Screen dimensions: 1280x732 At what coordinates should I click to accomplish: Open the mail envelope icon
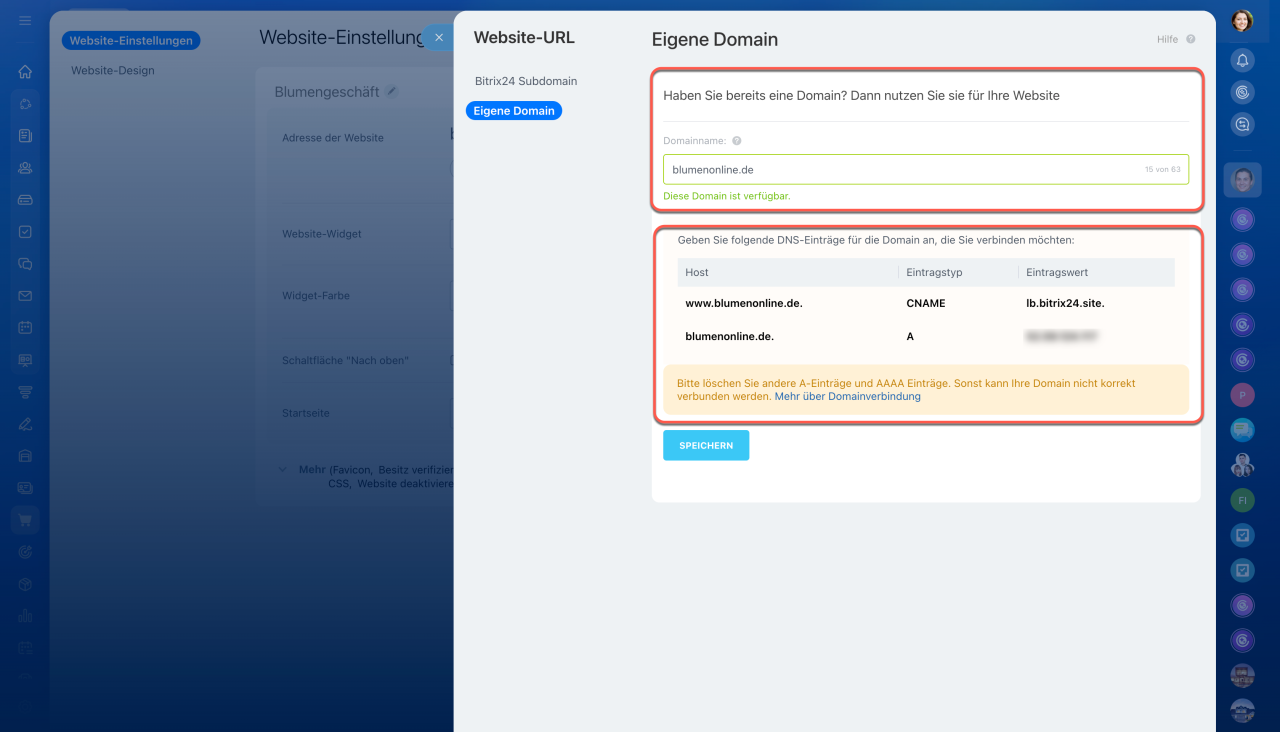pyautogui.click(x=25, y=296)
